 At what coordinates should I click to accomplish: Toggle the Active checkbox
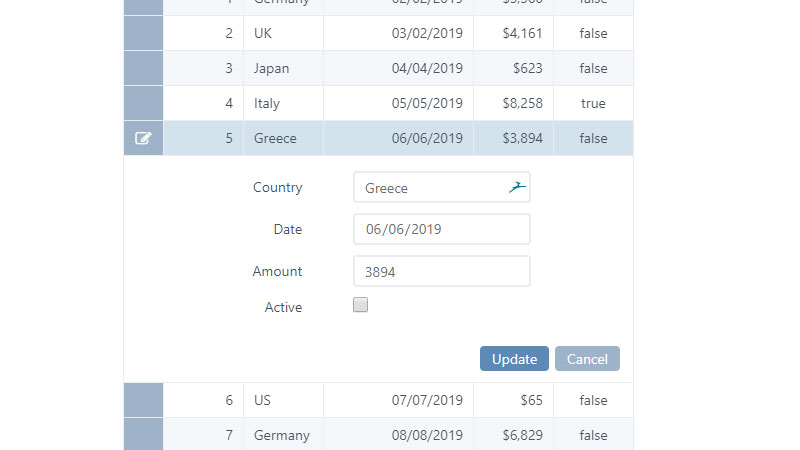[360, 305]
